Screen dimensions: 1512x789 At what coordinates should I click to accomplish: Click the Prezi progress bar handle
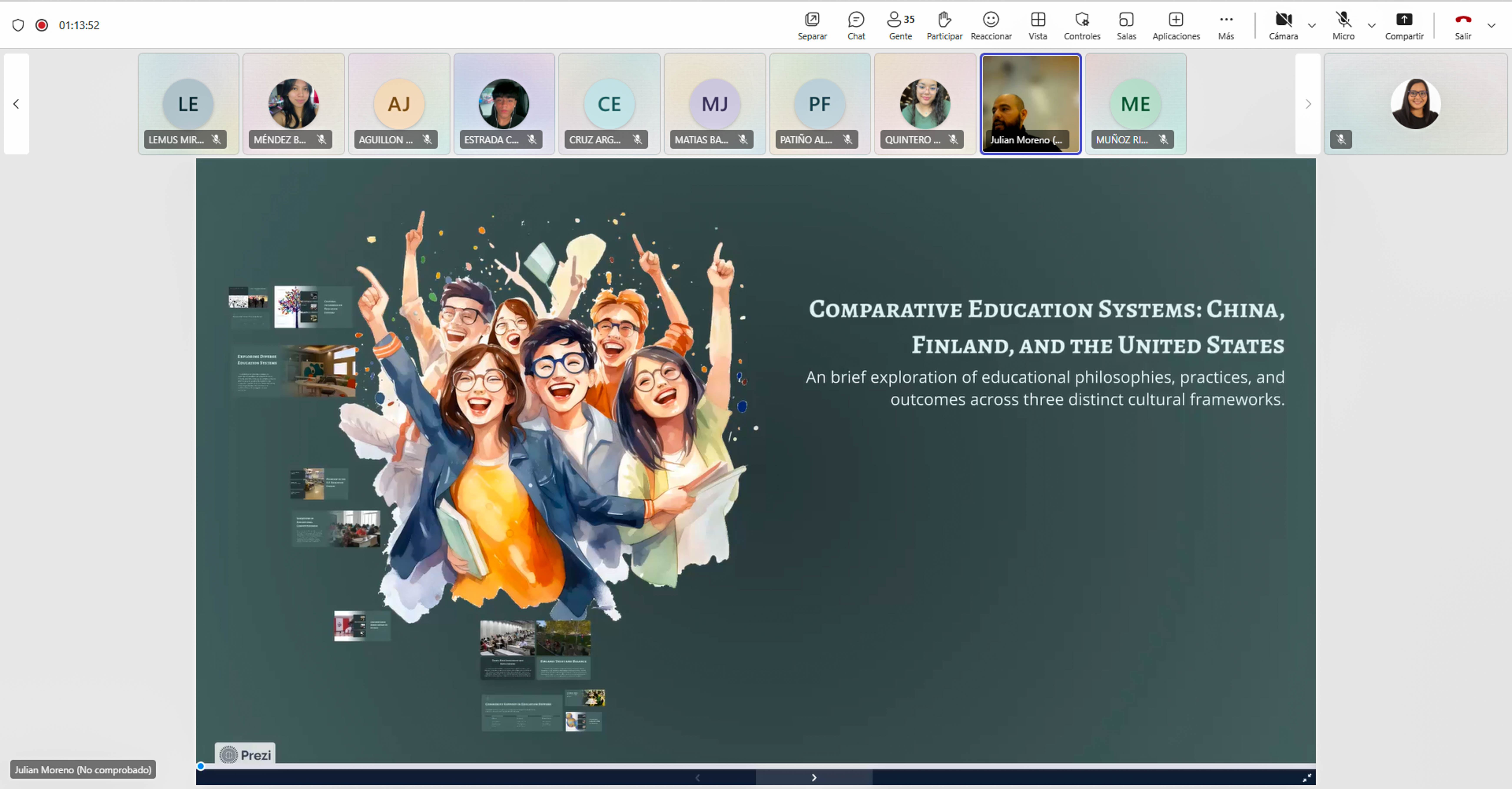[201, 766]
